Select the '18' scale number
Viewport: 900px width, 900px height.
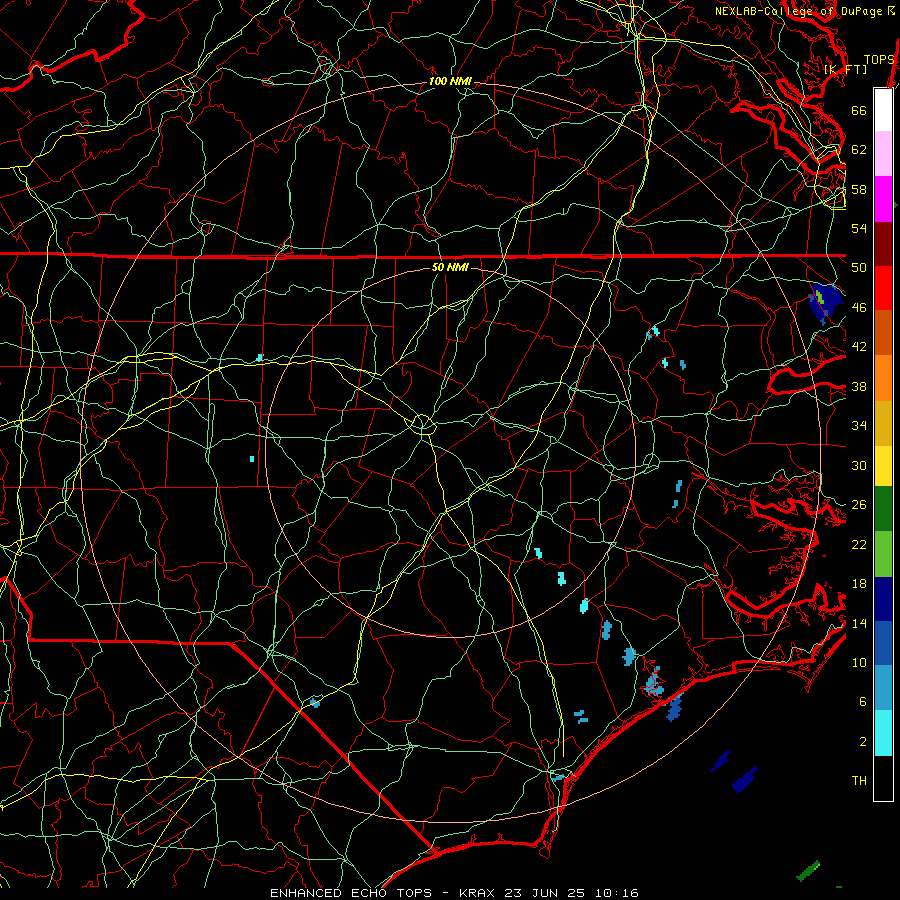pos(859,584)
